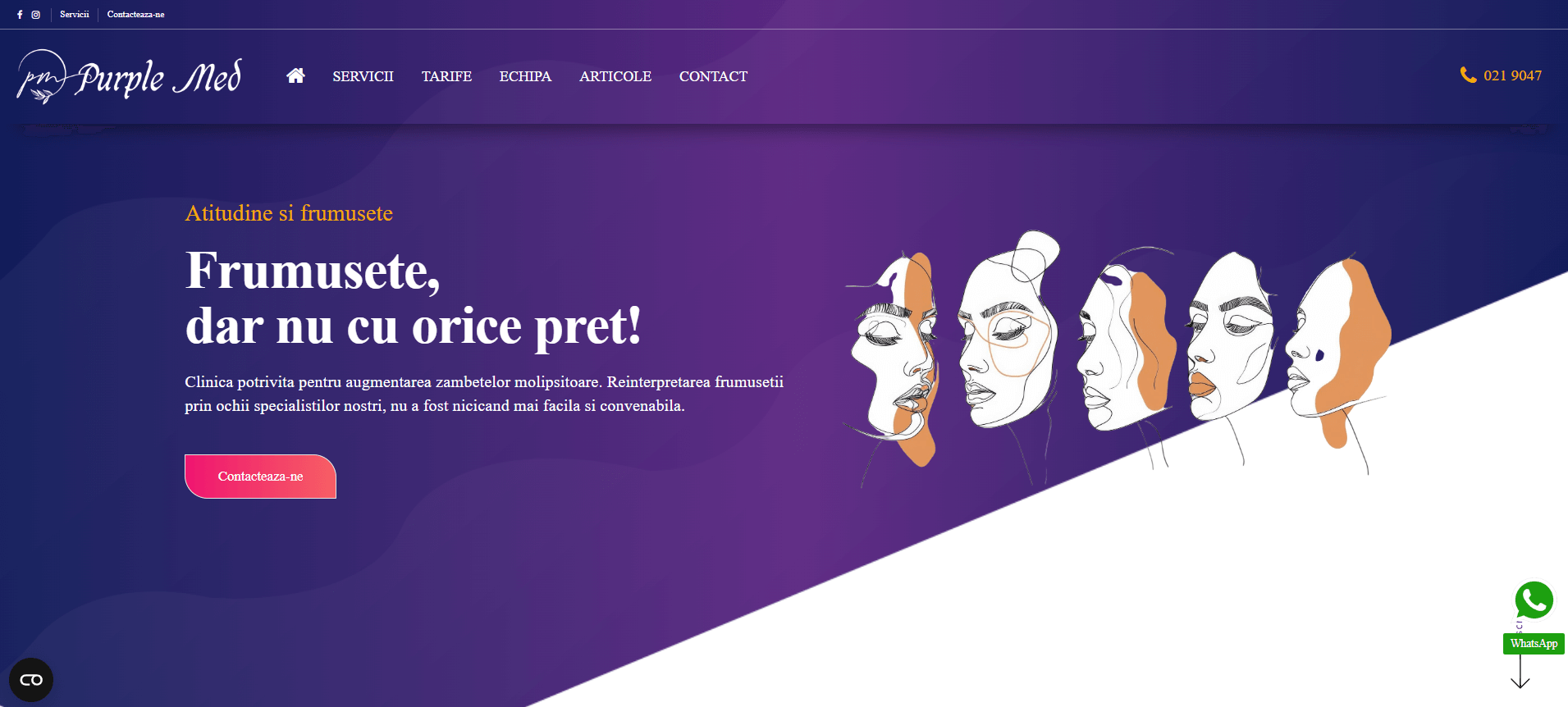The image size is (1568, 707).
Task: Click the pink Contacteaza-ne button
Action: 260,477
